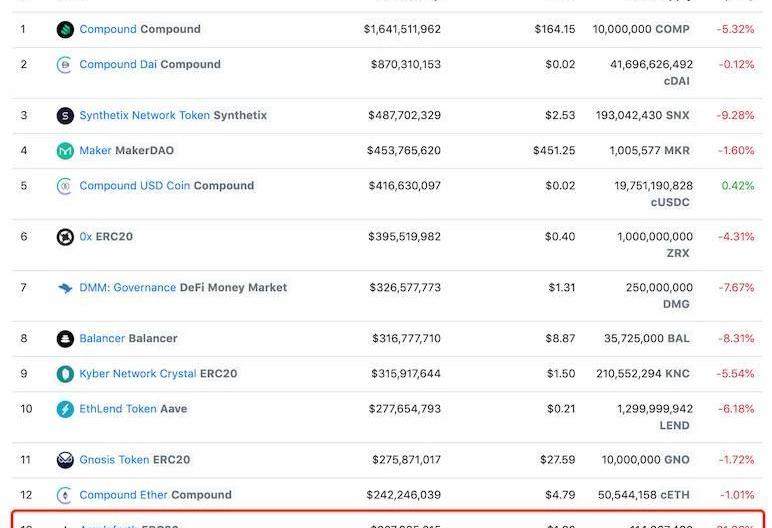Image resolution: width=772 pixels, height=528 pixels.
Task: Click the 0x token logo icon
Action: click(x=65, y=237)
